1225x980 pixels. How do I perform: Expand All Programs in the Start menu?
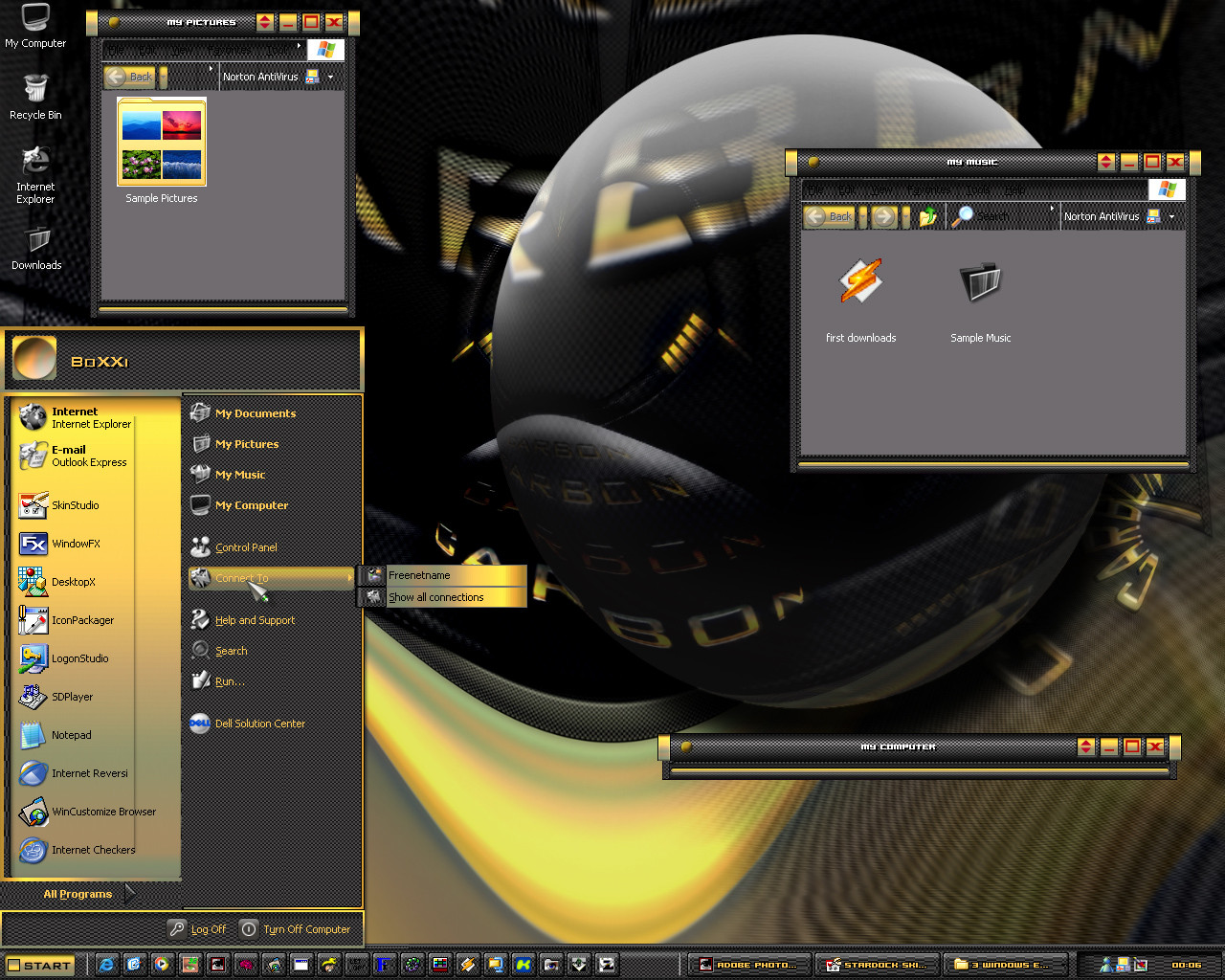click(88, 894)
